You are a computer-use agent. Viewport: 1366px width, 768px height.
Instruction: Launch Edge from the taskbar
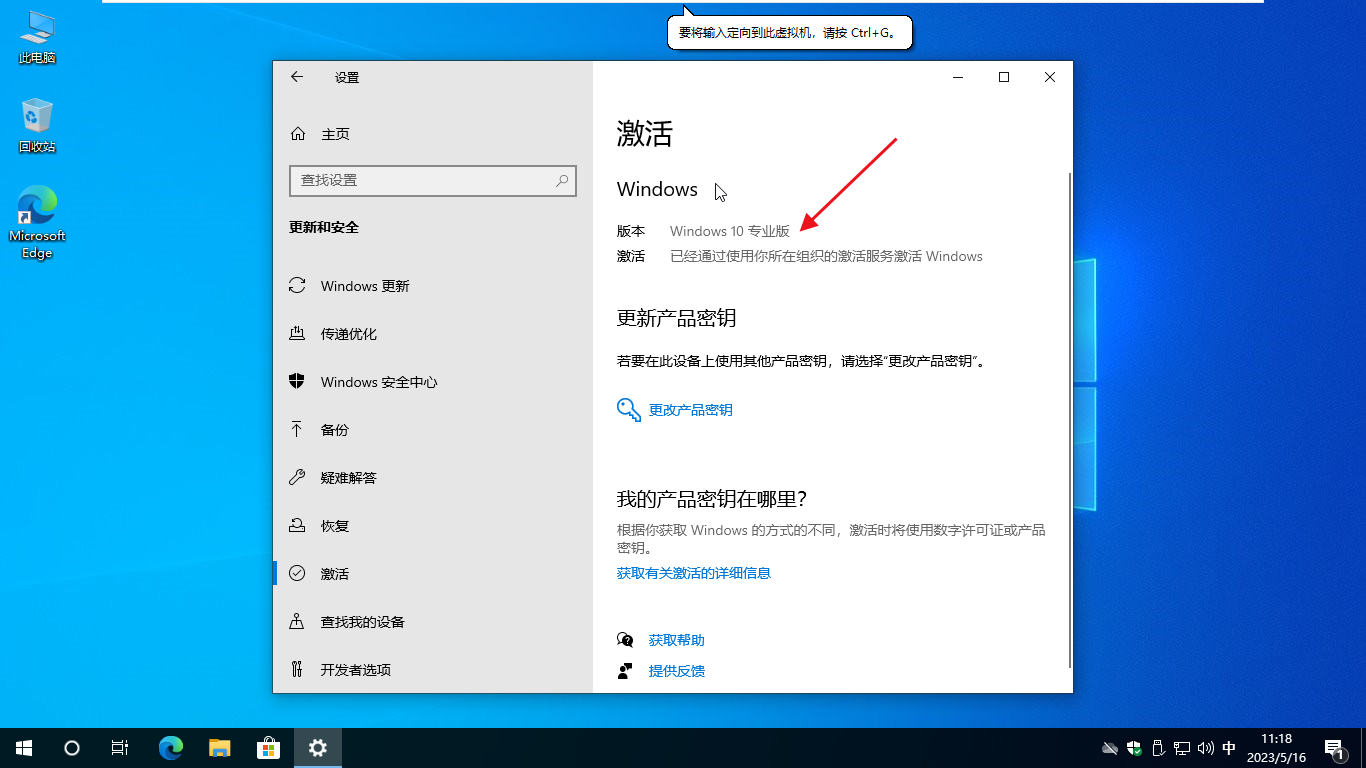click(x=171, y=748)
